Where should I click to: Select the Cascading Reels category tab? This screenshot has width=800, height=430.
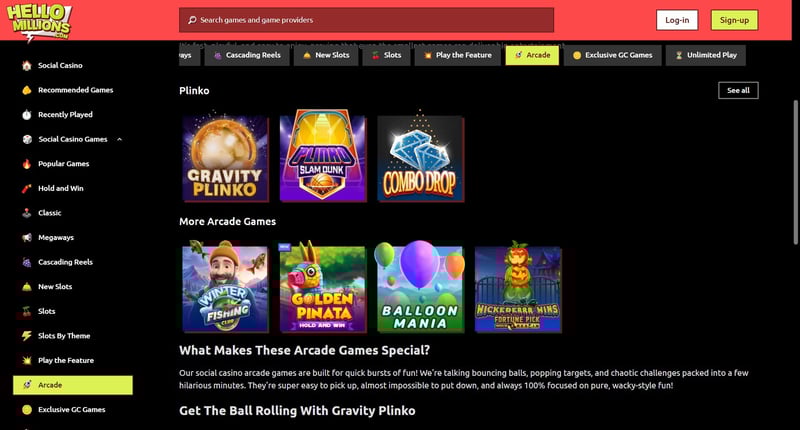tap(247, 55)
